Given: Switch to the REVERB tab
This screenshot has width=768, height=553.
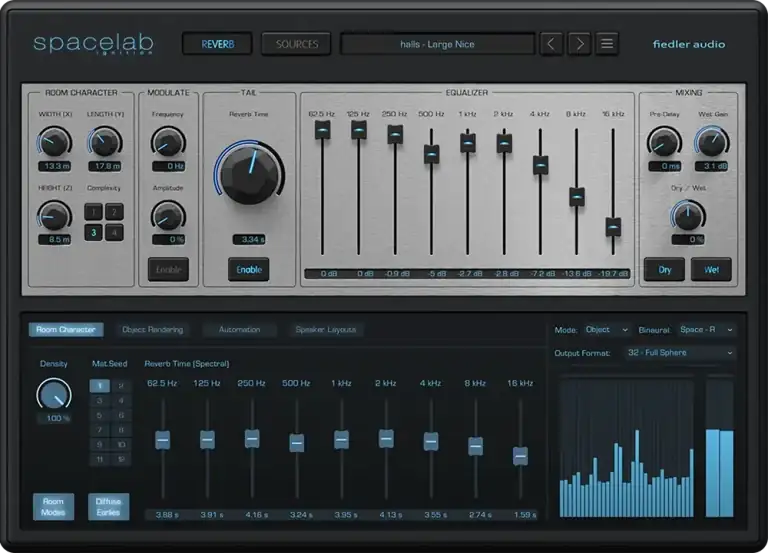Looking at the screenshot, I should click(217, 44).
